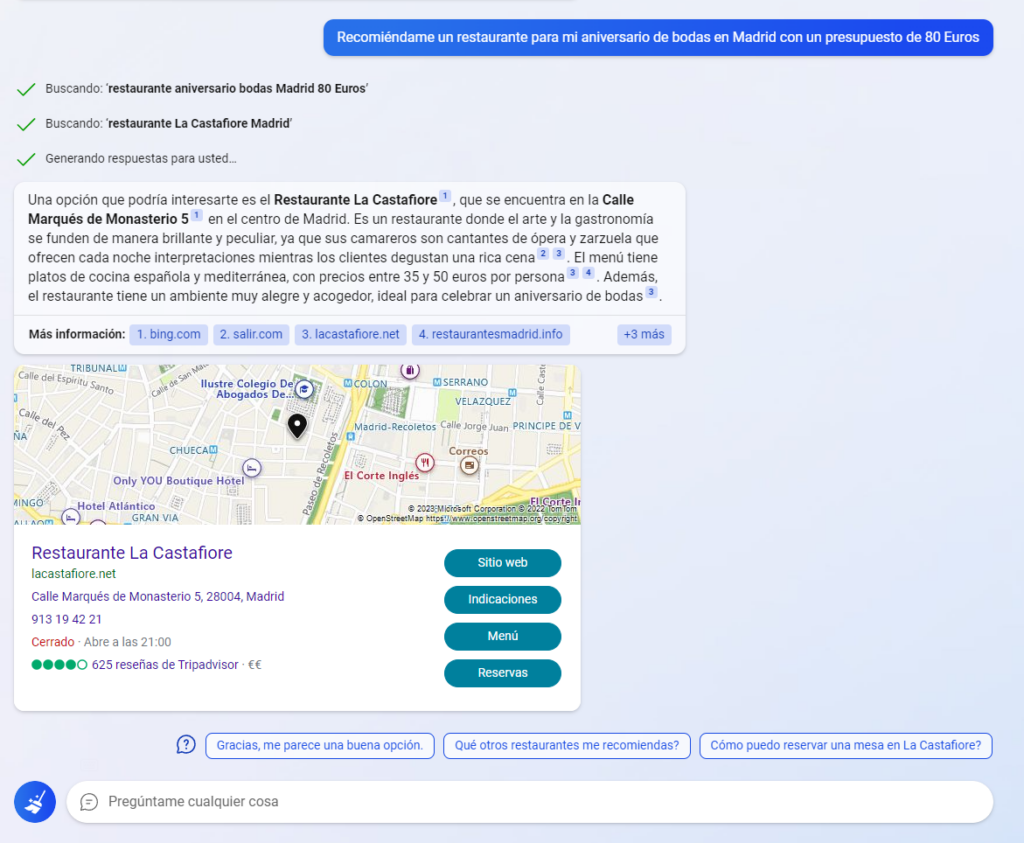Click the 'Indicaciones' button
Screen dimensions: 1024x843
click(x=502, y=600)
